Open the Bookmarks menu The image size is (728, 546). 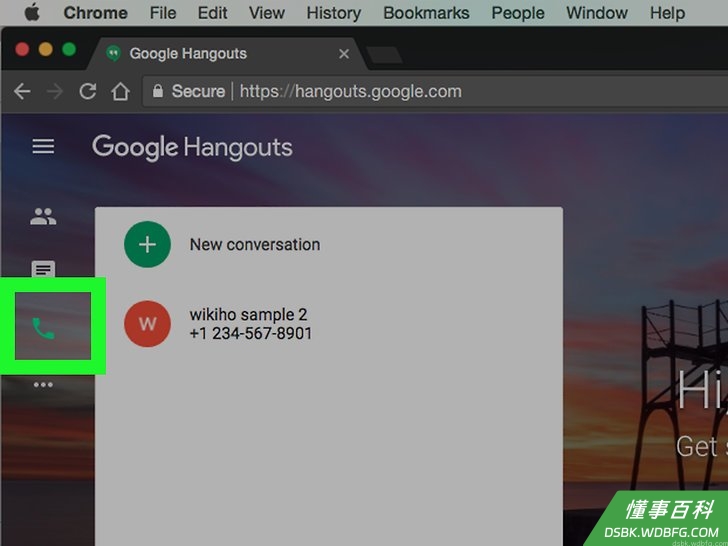pyautogui.click(x=426, y=13)
